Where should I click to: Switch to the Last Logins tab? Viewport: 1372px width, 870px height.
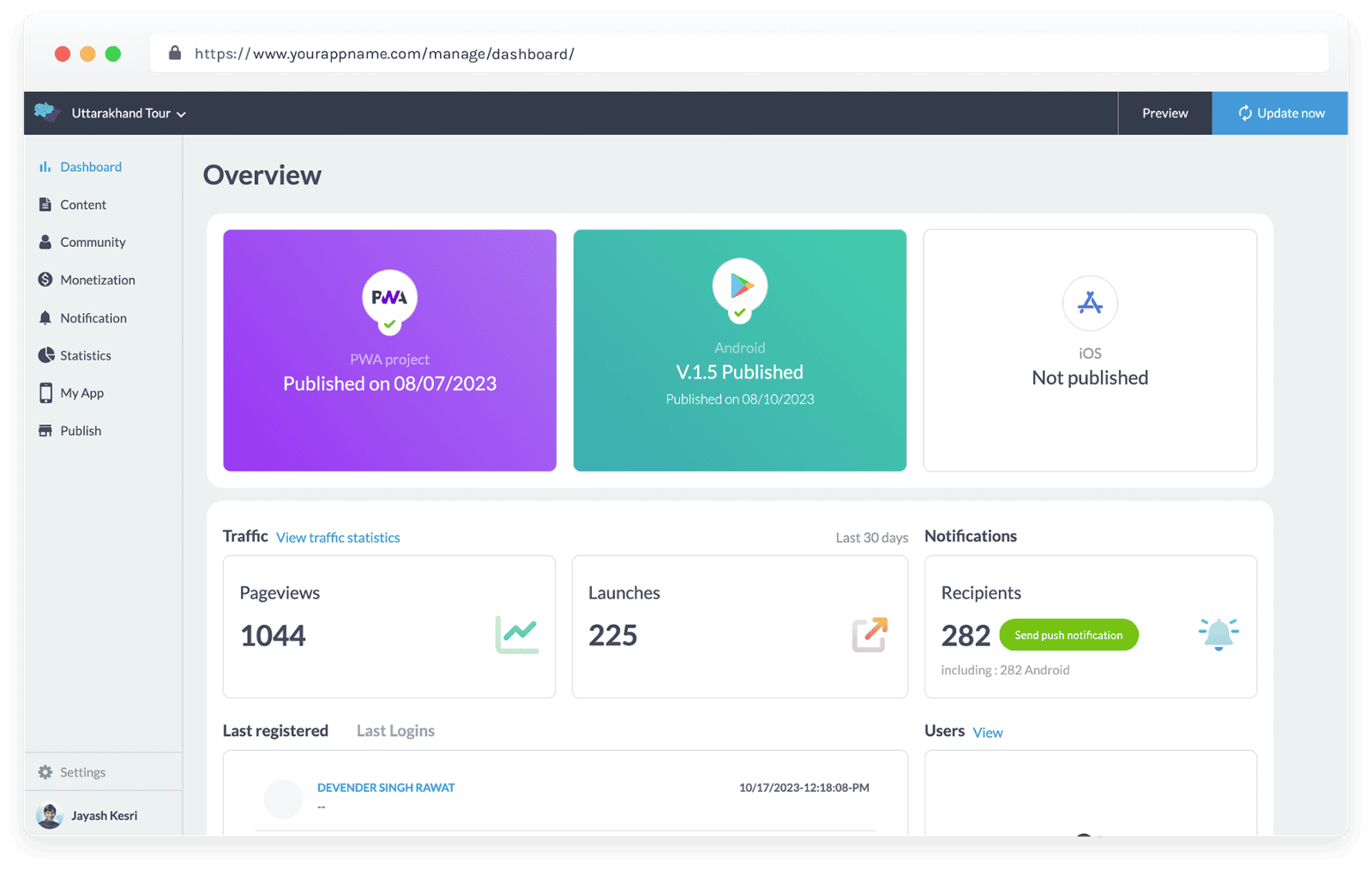[395, 731]
